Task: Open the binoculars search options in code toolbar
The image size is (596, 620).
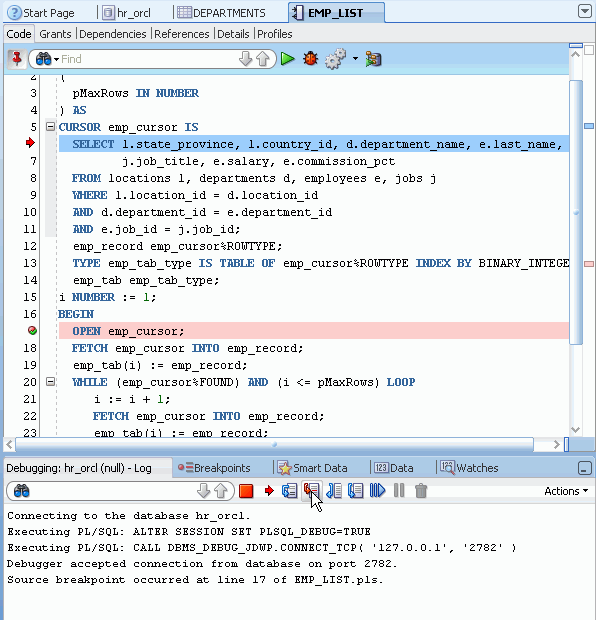Action: (47, 59)
